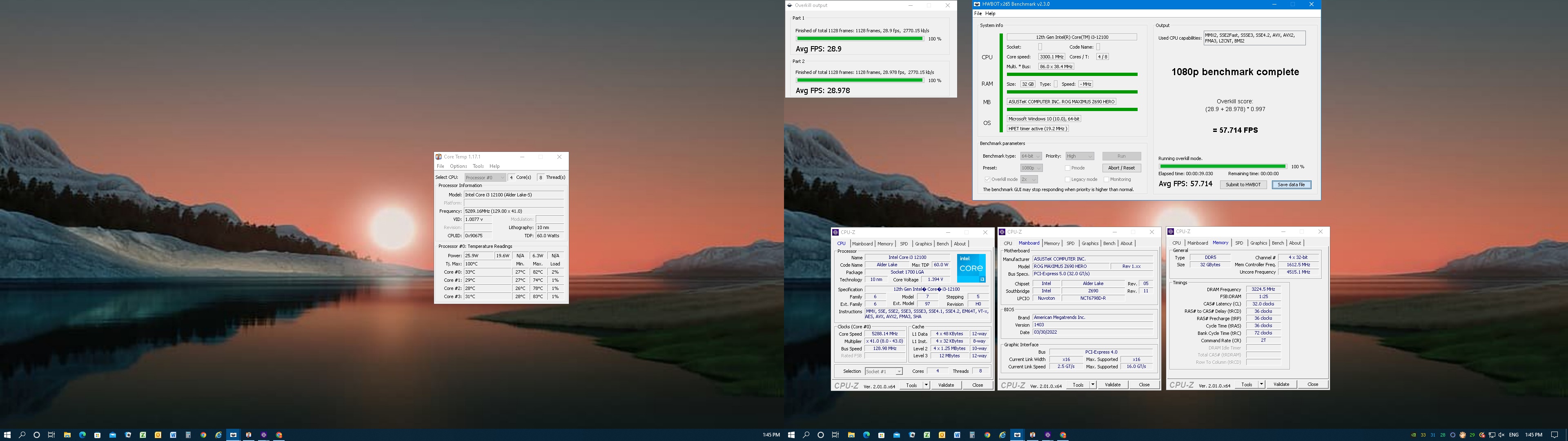Open File Explorer on left monitor taskbar

(x=67, y=435)
